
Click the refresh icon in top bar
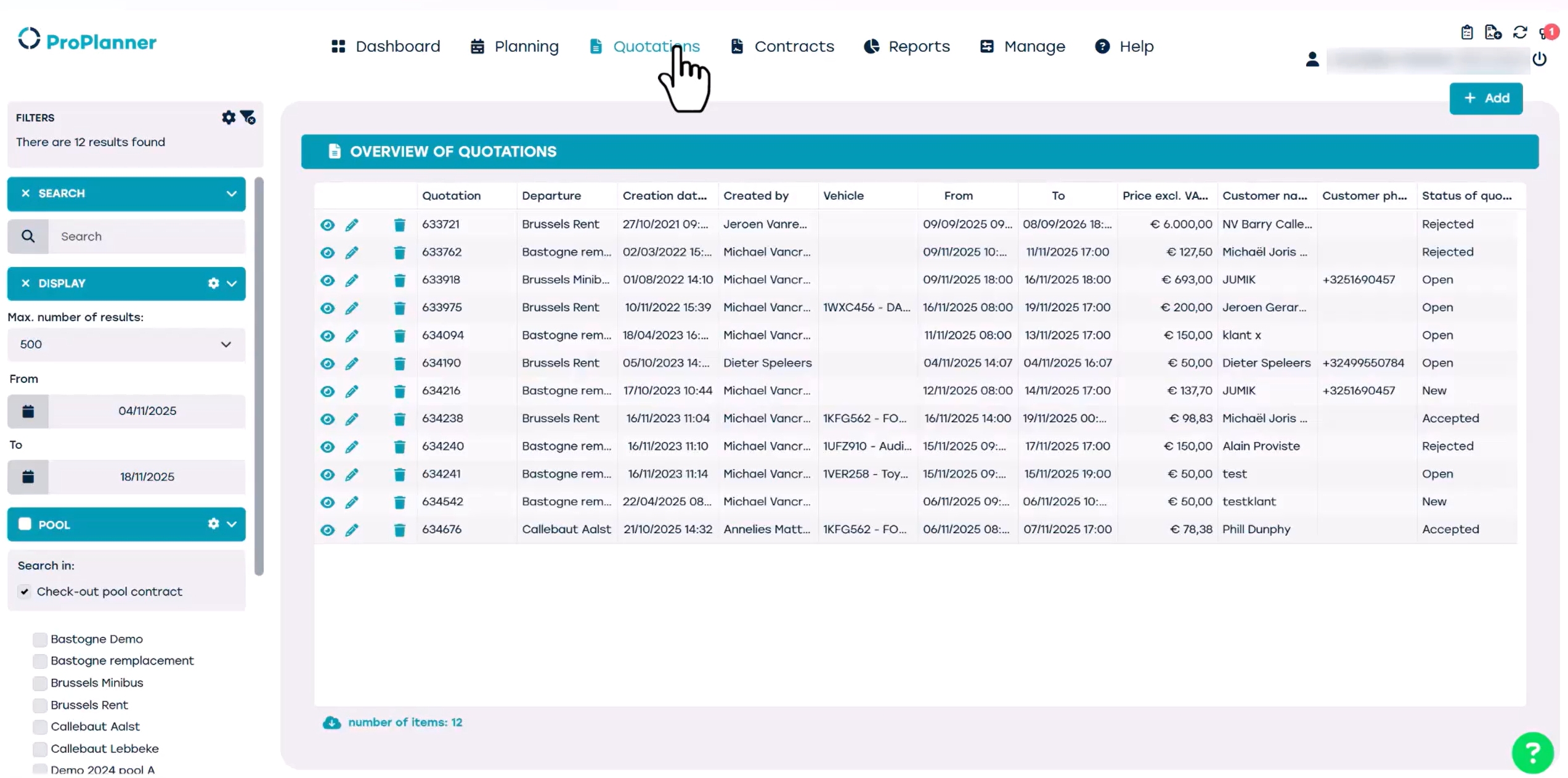(x=1519, y=32)
